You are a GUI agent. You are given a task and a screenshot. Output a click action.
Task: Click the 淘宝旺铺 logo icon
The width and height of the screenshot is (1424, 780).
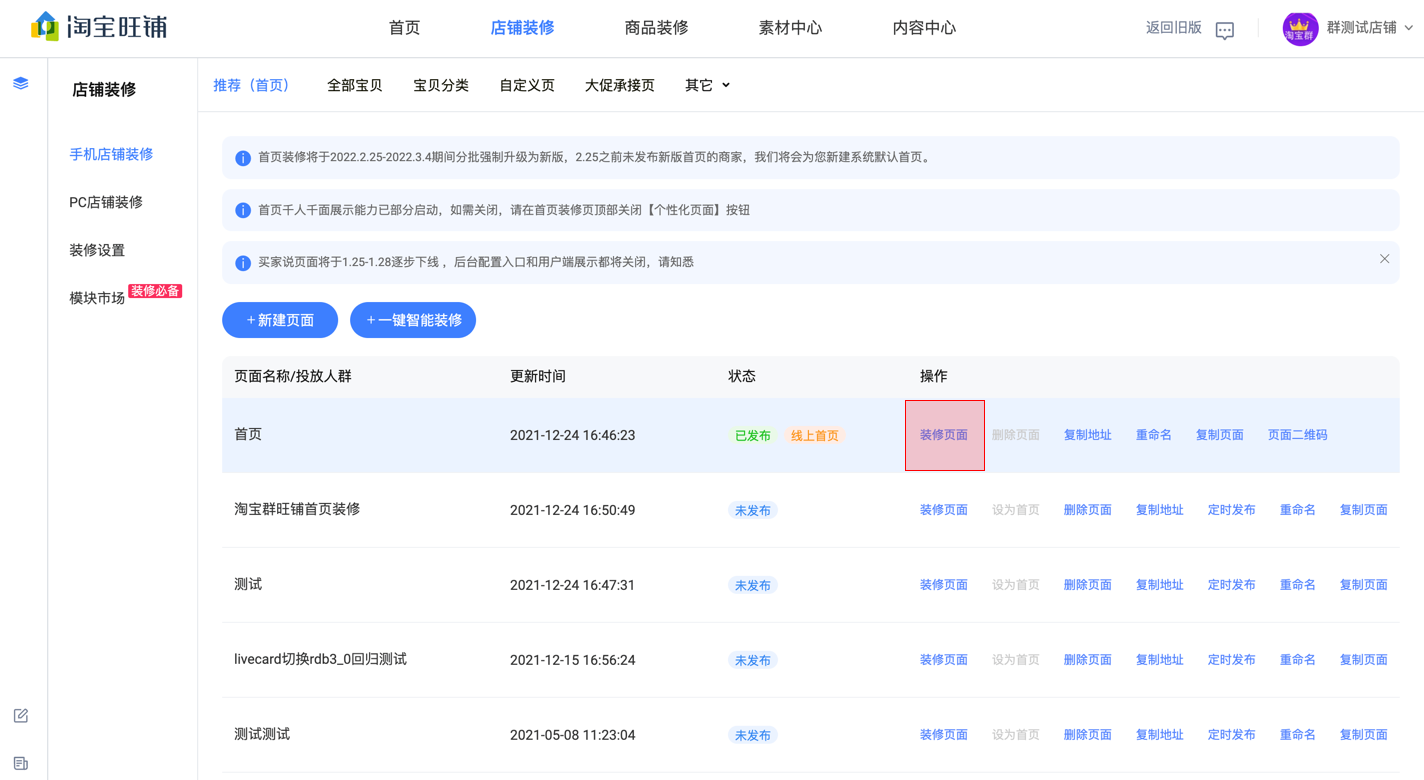tap(45, 26)
